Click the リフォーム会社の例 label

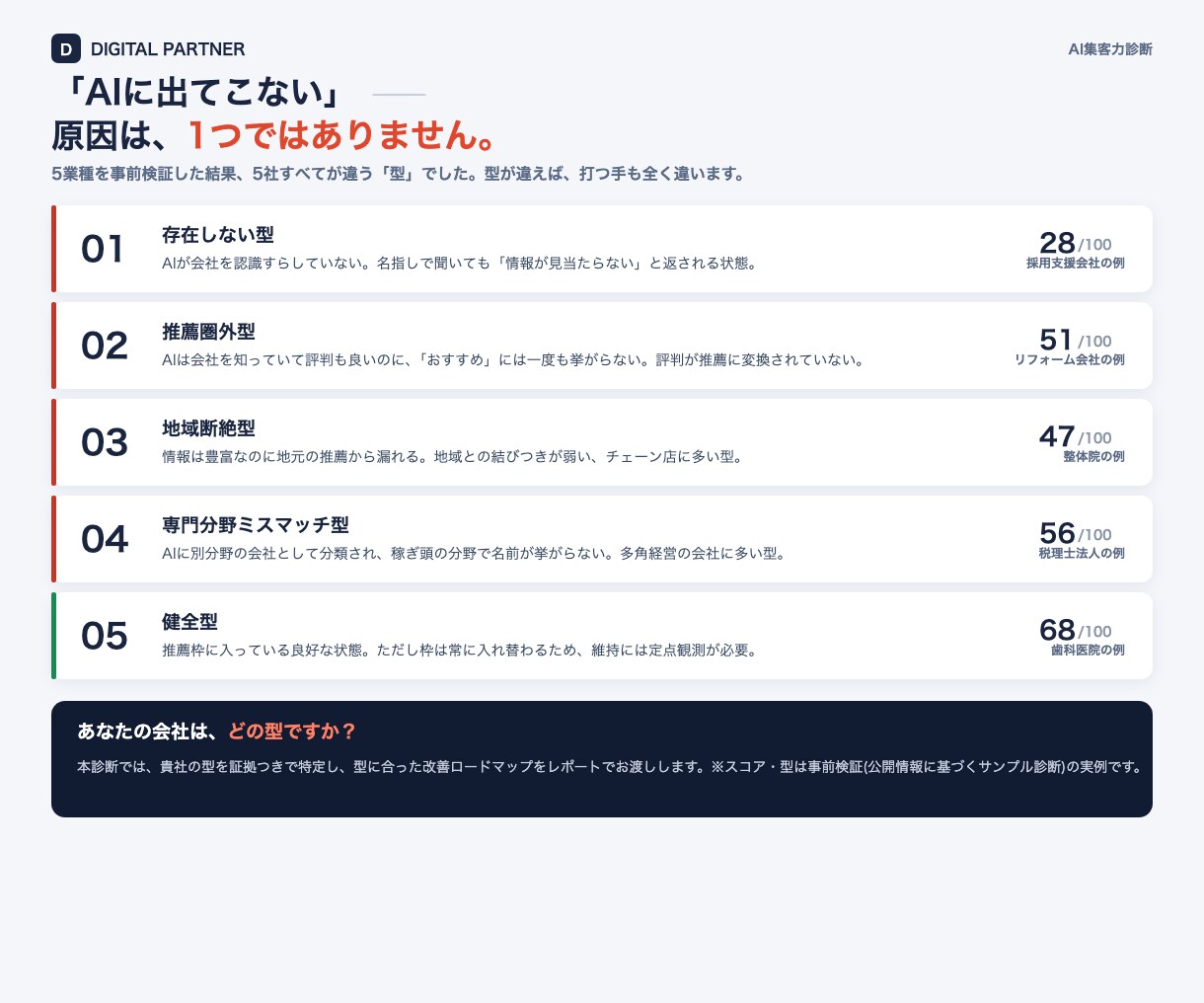click(x=1070, y=360)
